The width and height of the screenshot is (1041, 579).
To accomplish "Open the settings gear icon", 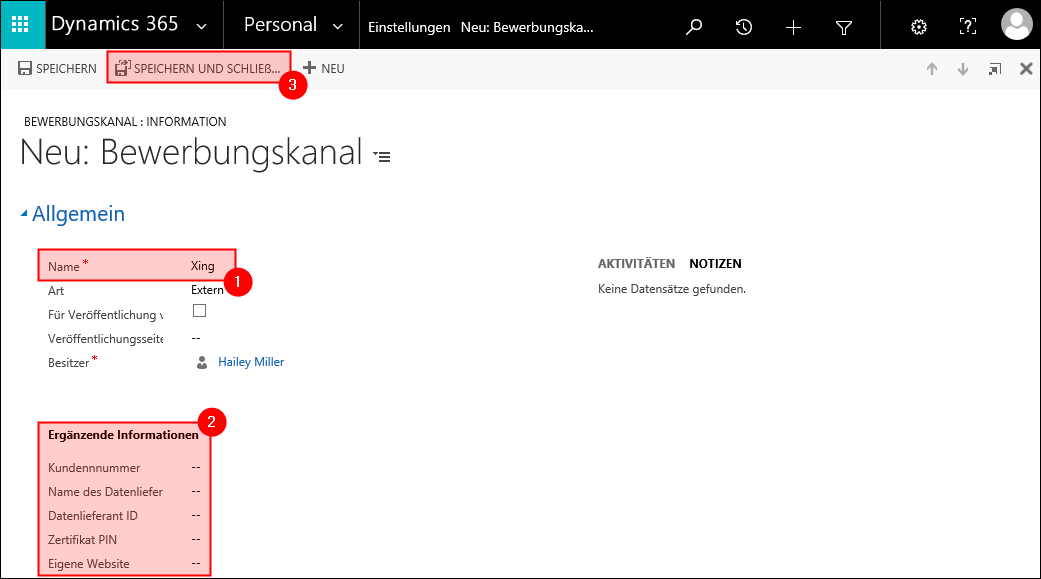I will pos(919,27).
